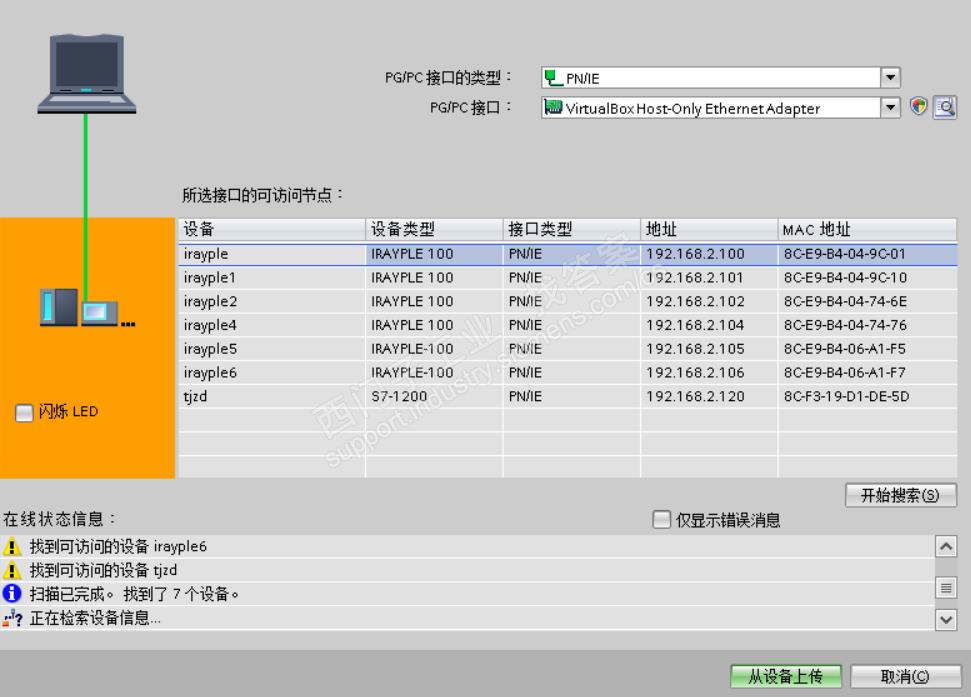Click the 从设备上传 button
This screenshot has height=697, width=971.
click(785, 677)
